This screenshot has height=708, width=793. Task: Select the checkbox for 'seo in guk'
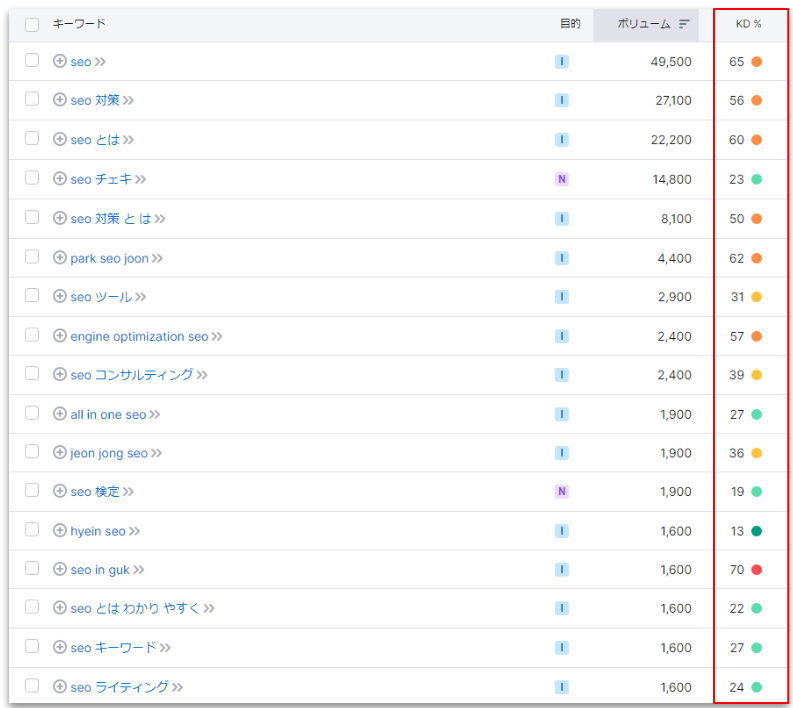click(32, 569)
